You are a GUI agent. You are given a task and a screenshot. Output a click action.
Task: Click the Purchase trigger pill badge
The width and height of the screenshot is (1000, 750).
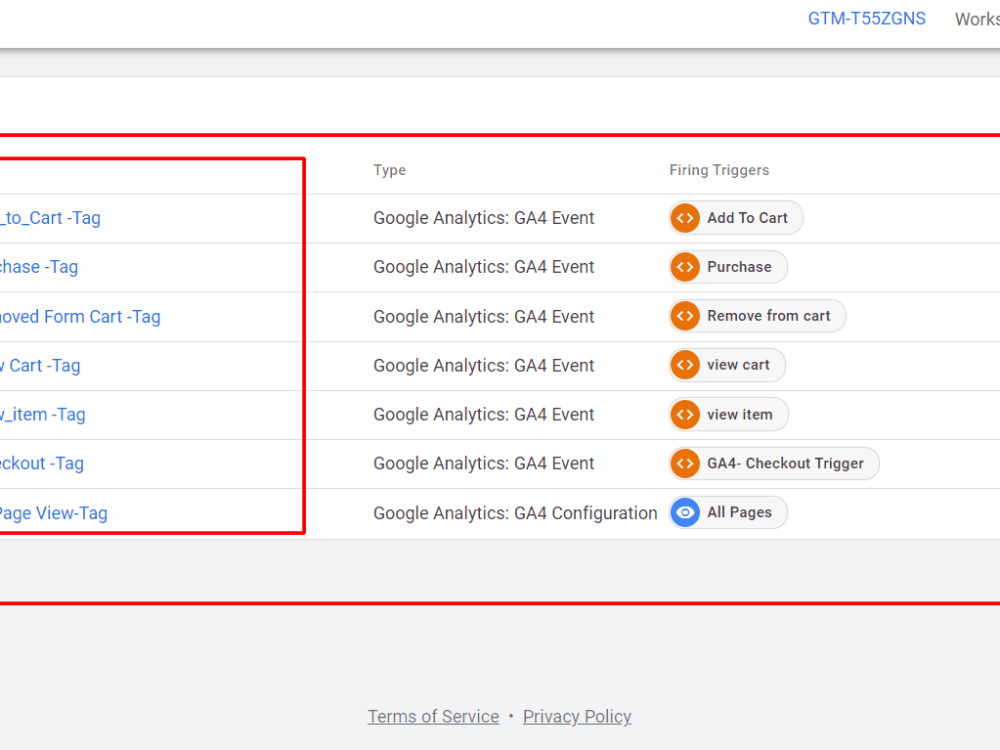point(727,266)
